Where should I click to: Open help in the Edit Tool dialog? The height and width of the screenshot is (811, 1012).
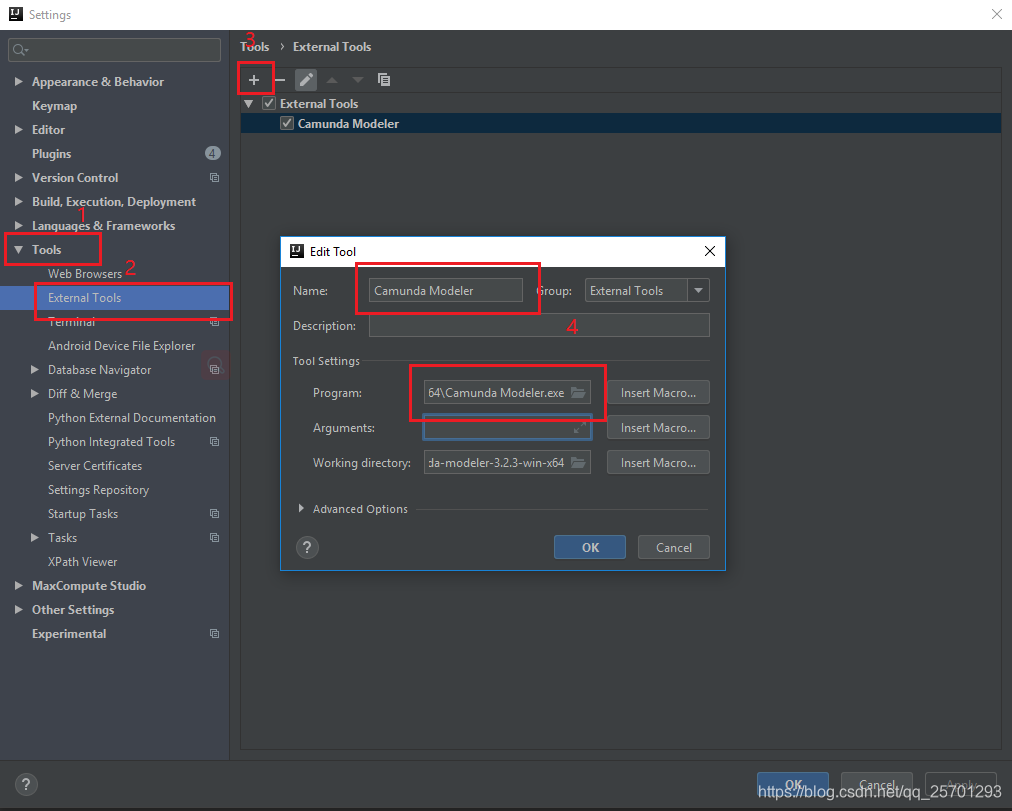click(307, 548)
